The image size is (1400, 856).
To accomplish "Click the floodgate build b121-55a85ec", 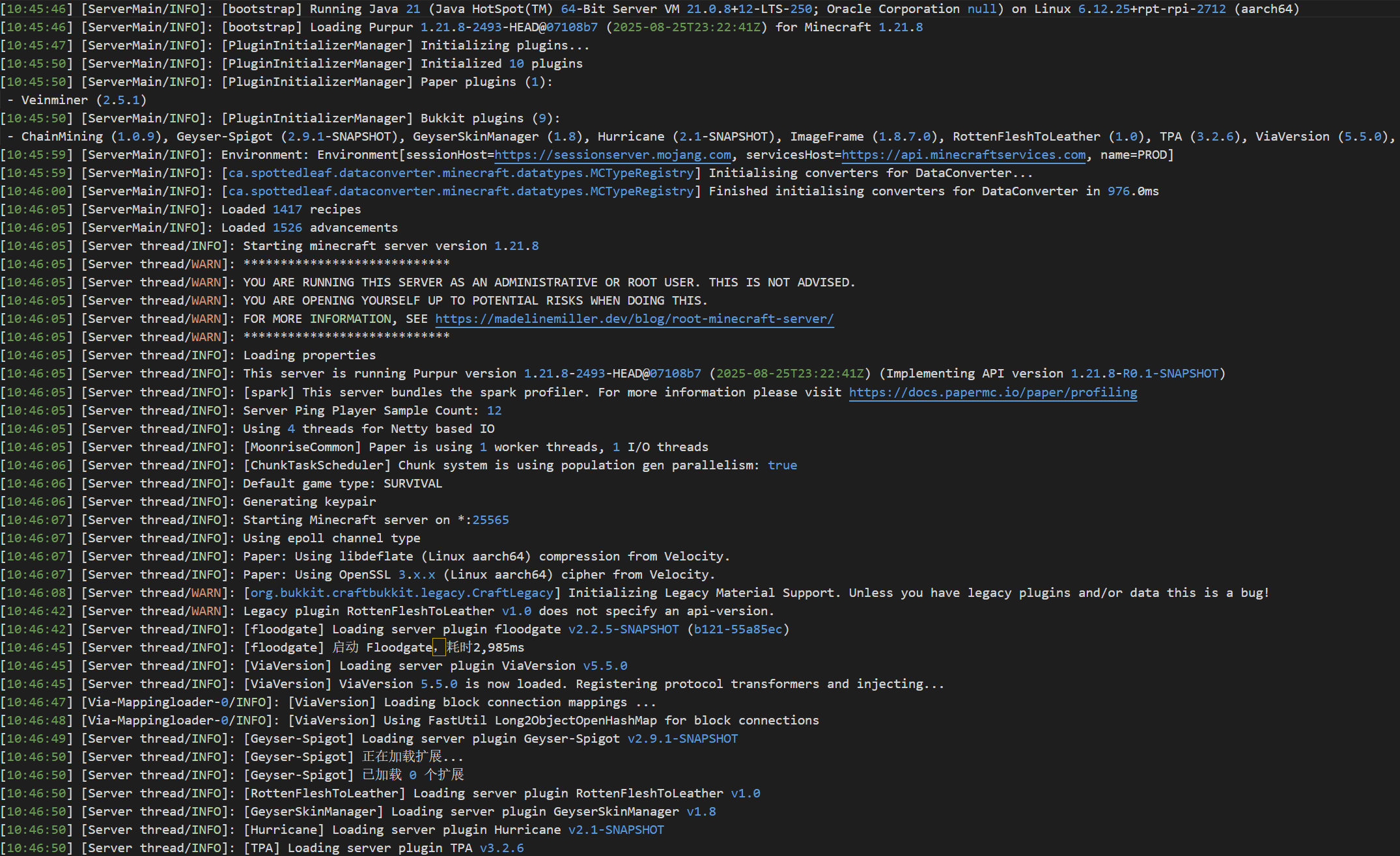I will (738, 629).
